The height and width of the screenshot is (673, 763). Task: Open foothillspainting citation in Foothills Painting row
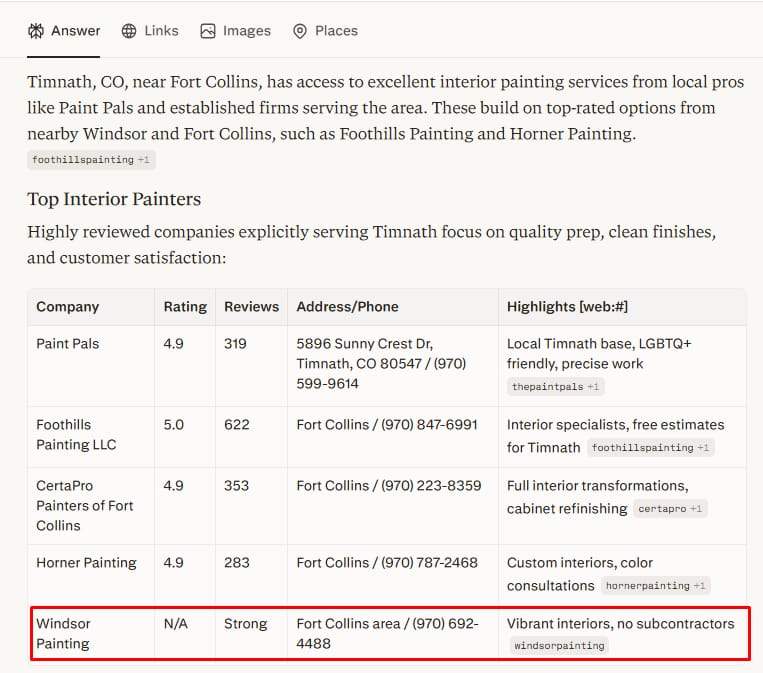point(651,448)
